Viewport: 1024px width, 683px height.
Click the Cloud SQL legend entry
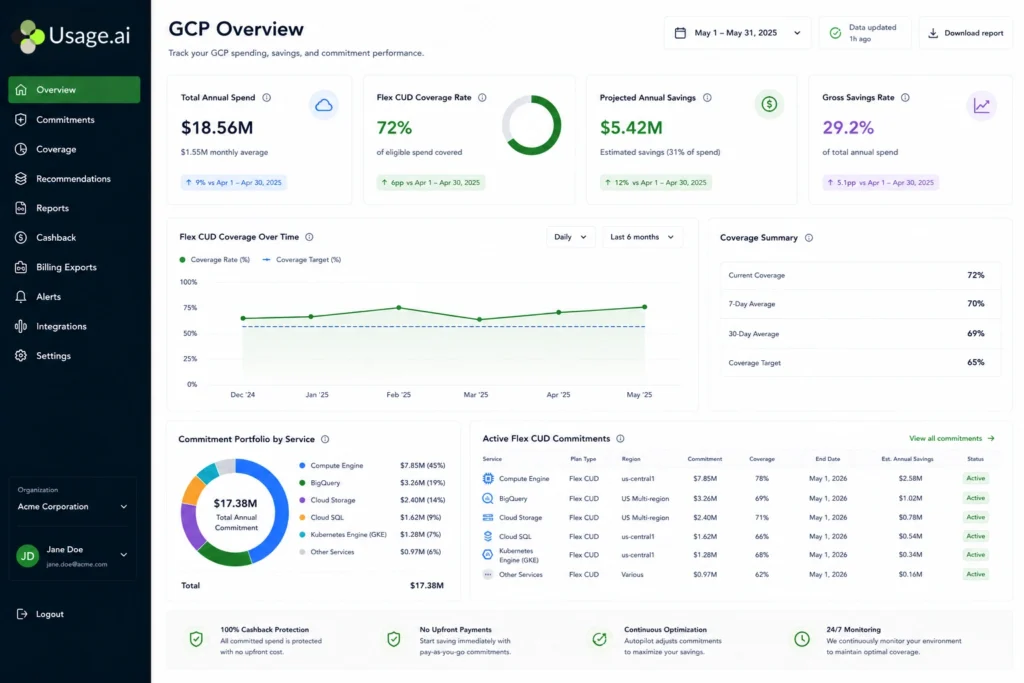[x=372, y=517]
